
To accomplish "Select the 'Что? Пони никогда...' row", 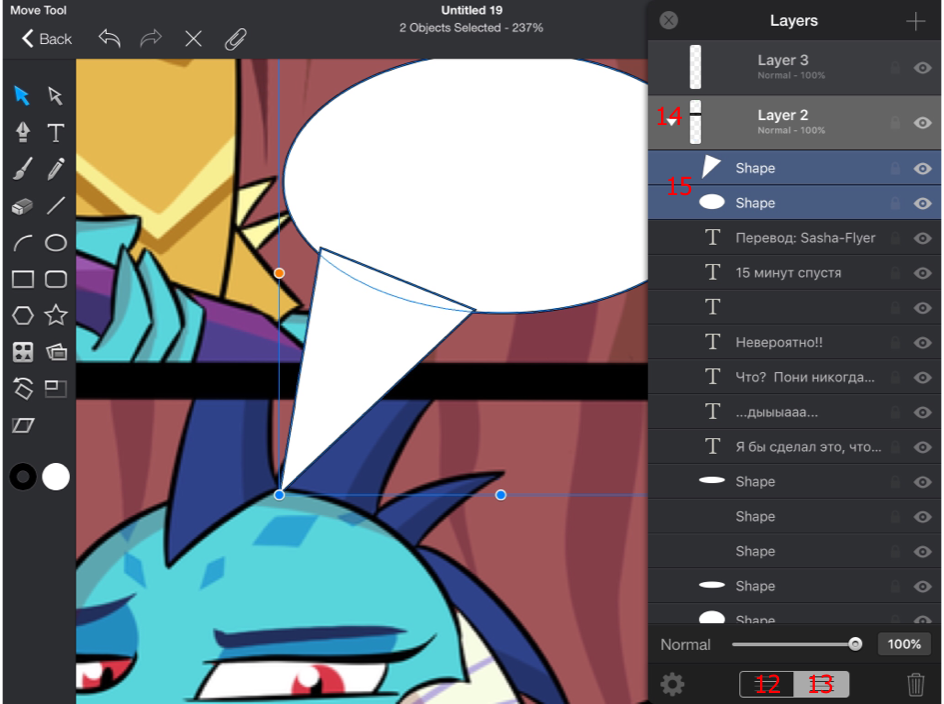I will [794, 378].
